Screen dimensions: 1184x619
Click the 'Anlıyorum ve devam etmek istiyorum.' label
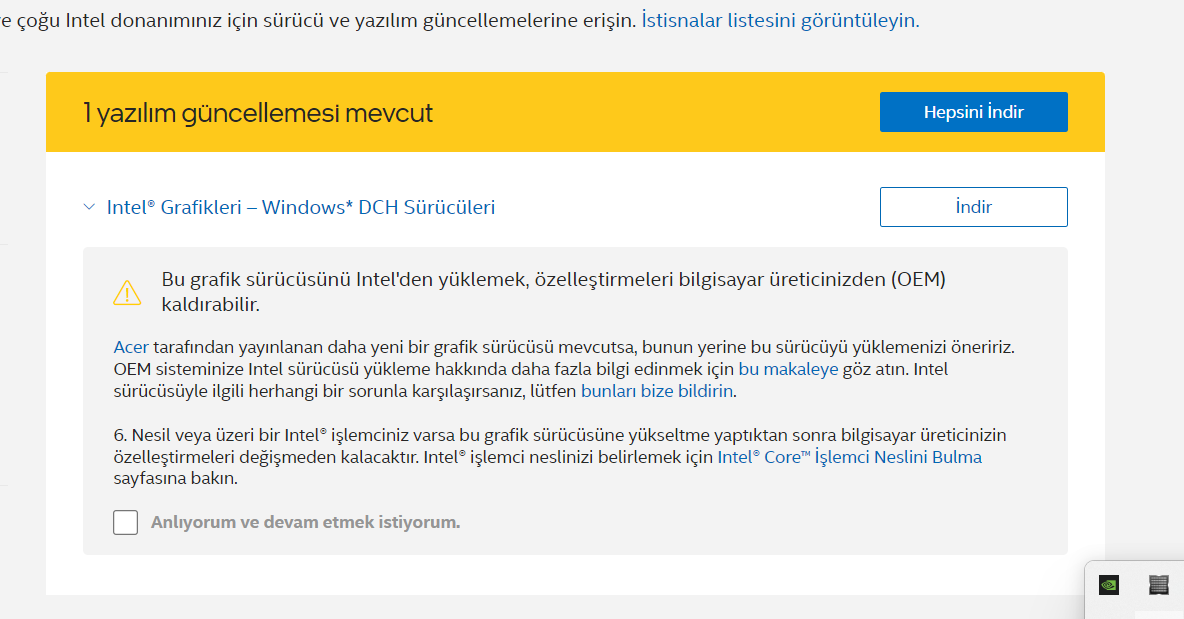click(305, 522)
